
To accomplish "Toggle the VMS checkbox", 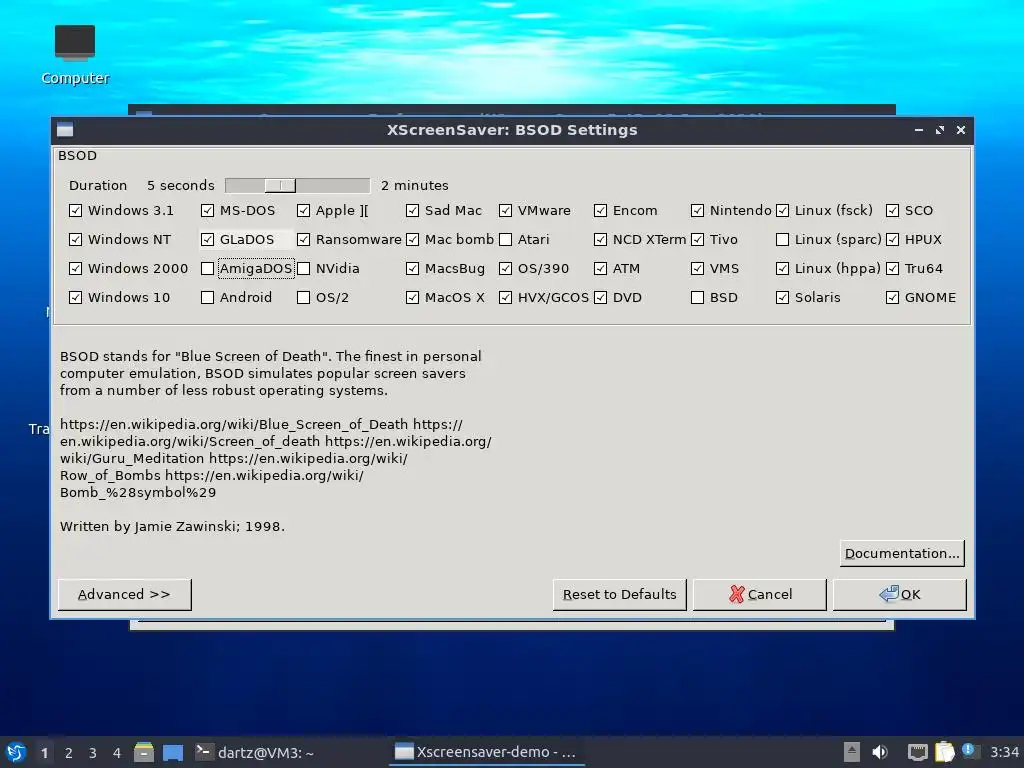I will (697, 268).
